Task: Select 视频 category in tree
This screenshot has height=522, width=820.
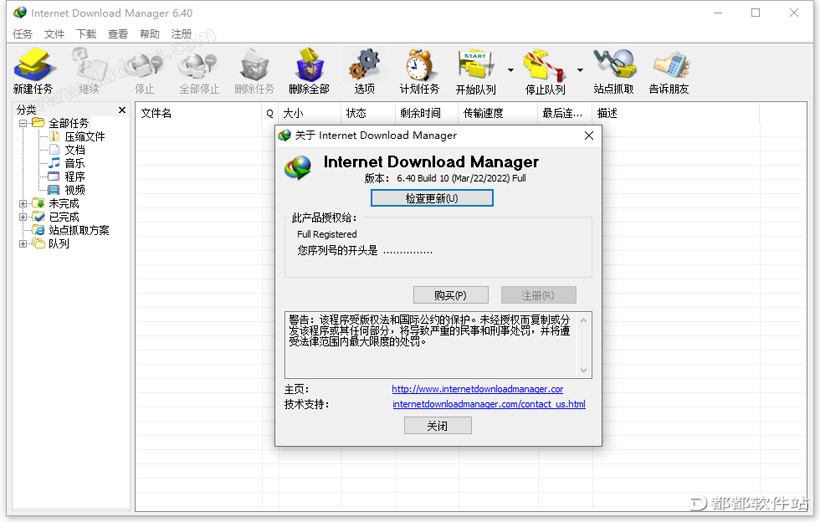Action: [74, 190]
